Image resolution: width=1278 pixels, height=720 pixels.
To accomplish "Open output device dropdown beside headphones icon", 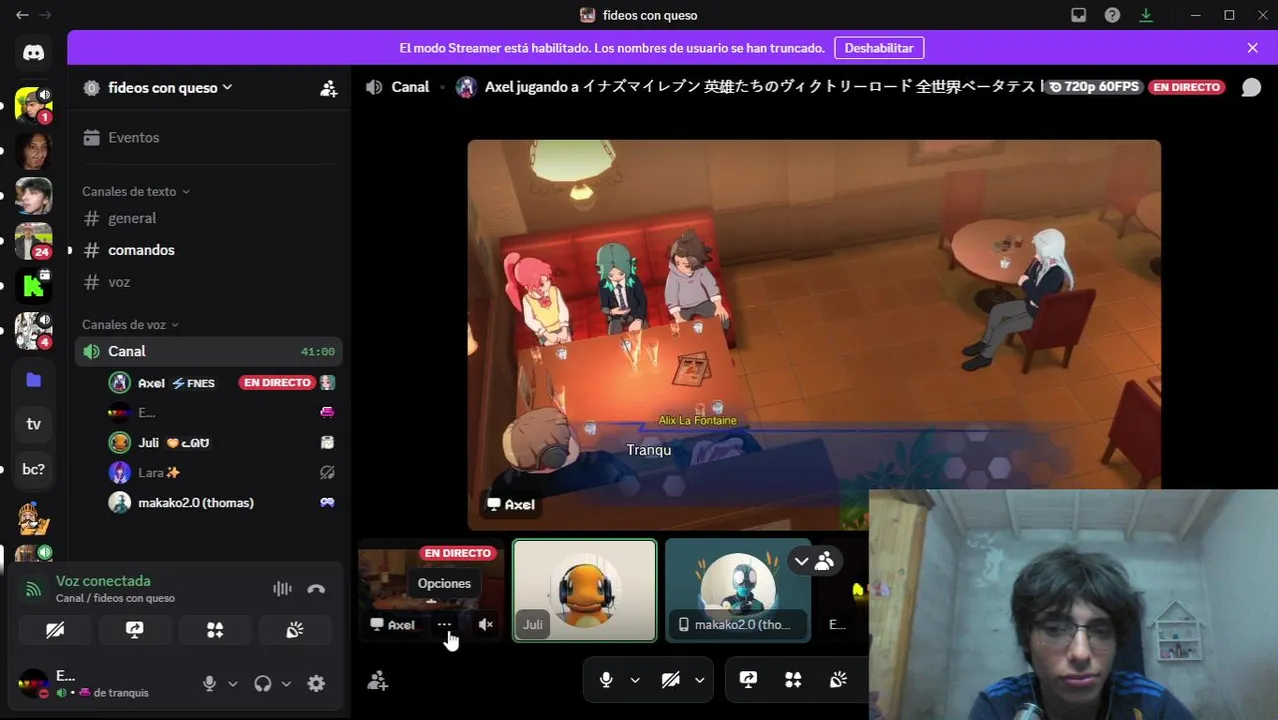I will (286, 684).
